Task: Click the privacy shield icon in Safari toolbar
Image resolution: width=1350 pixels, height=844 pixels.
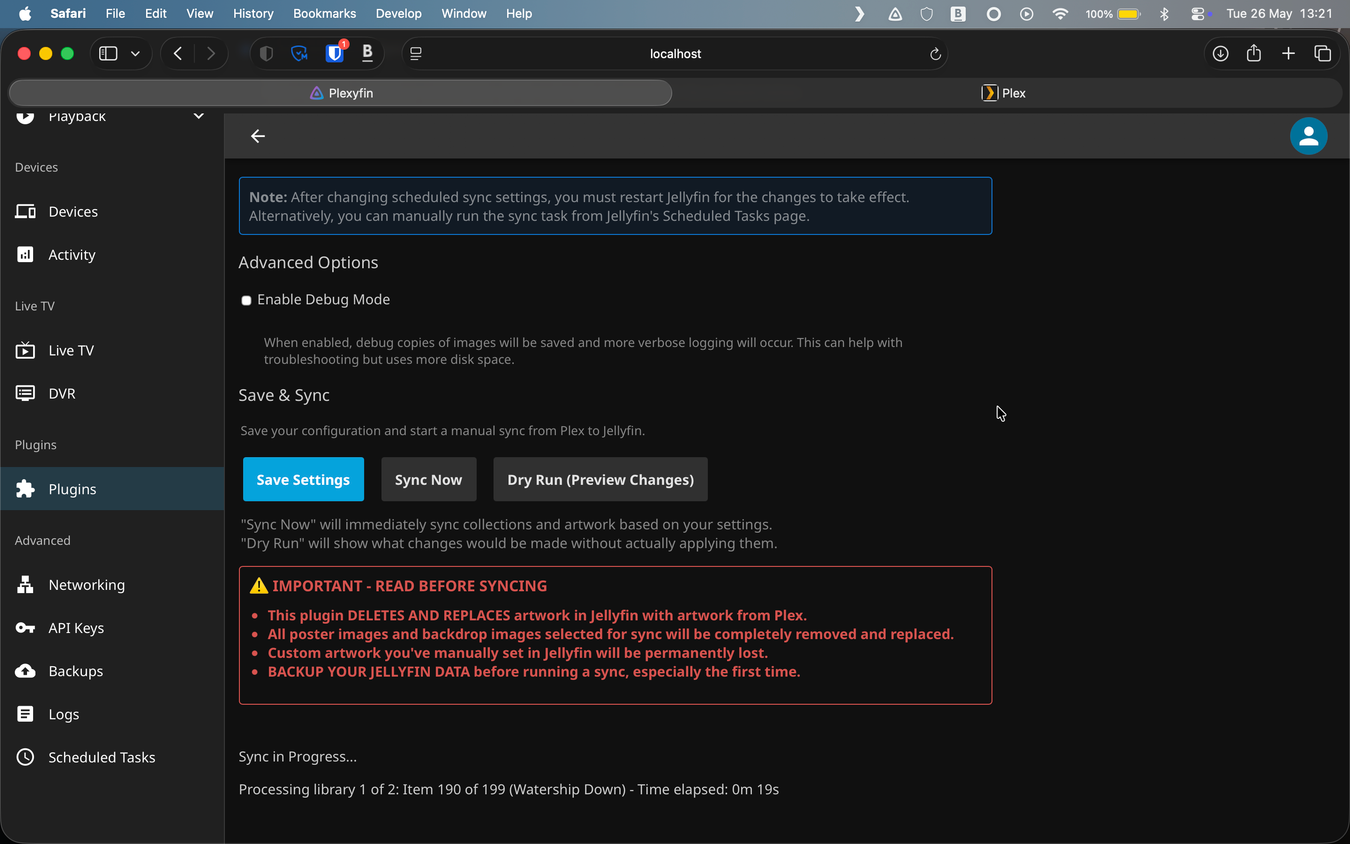Action: (x=266, y=54)
